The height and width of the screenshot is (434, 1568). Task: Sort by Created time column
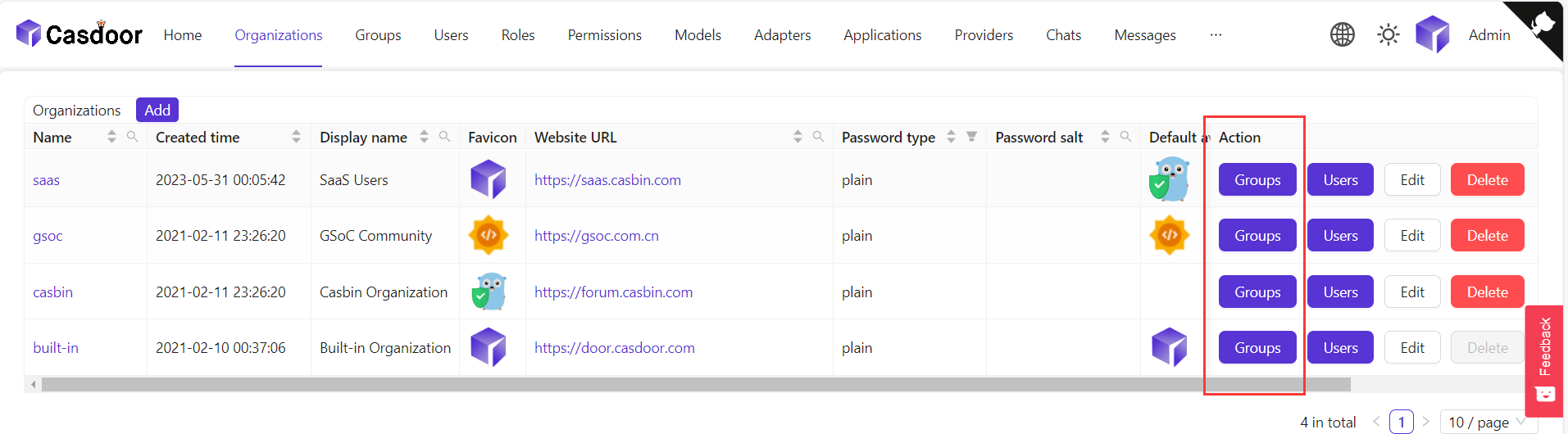296,137
